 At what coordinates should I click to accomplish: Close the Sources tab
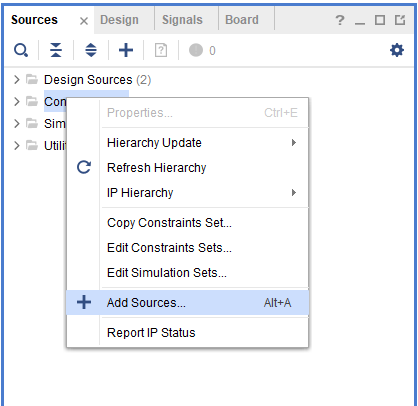(84, 21)
